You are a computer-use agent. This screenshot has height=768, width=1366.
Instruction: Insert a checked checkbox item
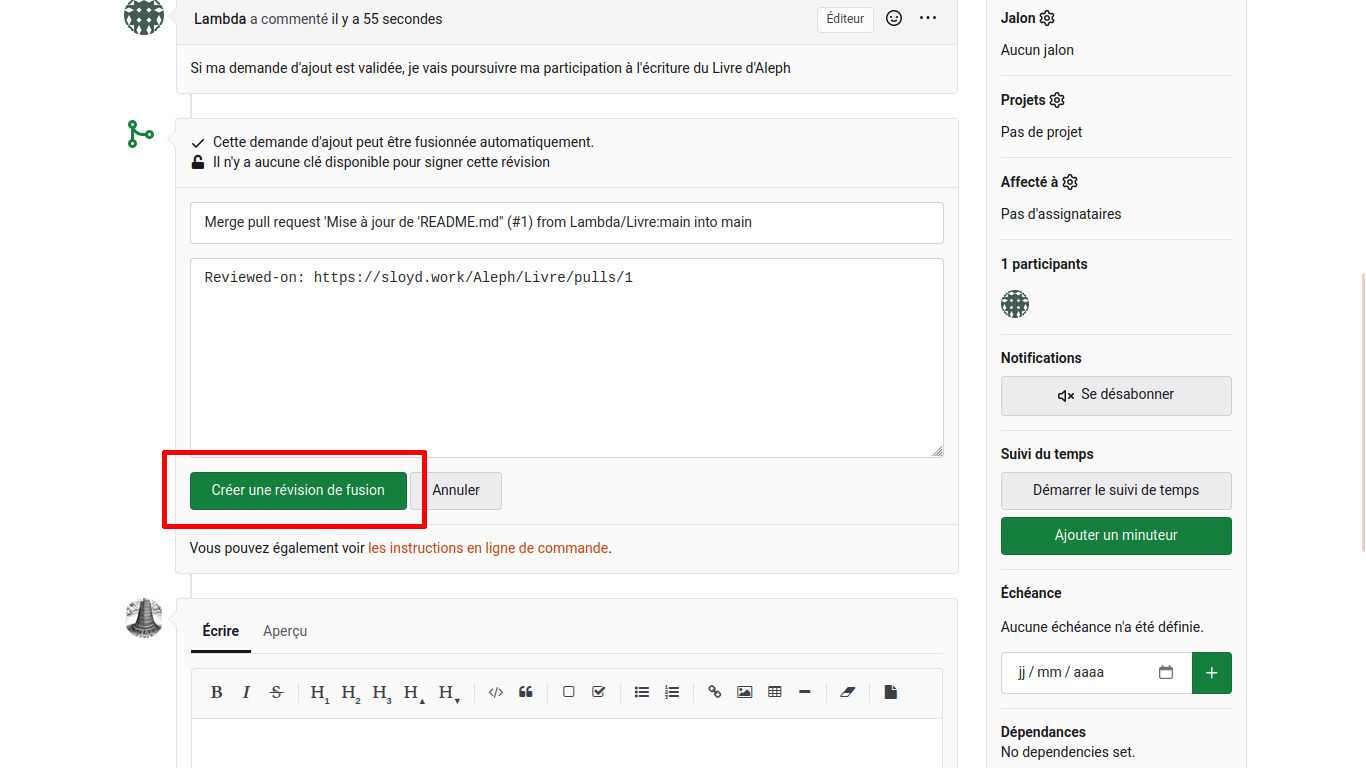pos(599,692)
